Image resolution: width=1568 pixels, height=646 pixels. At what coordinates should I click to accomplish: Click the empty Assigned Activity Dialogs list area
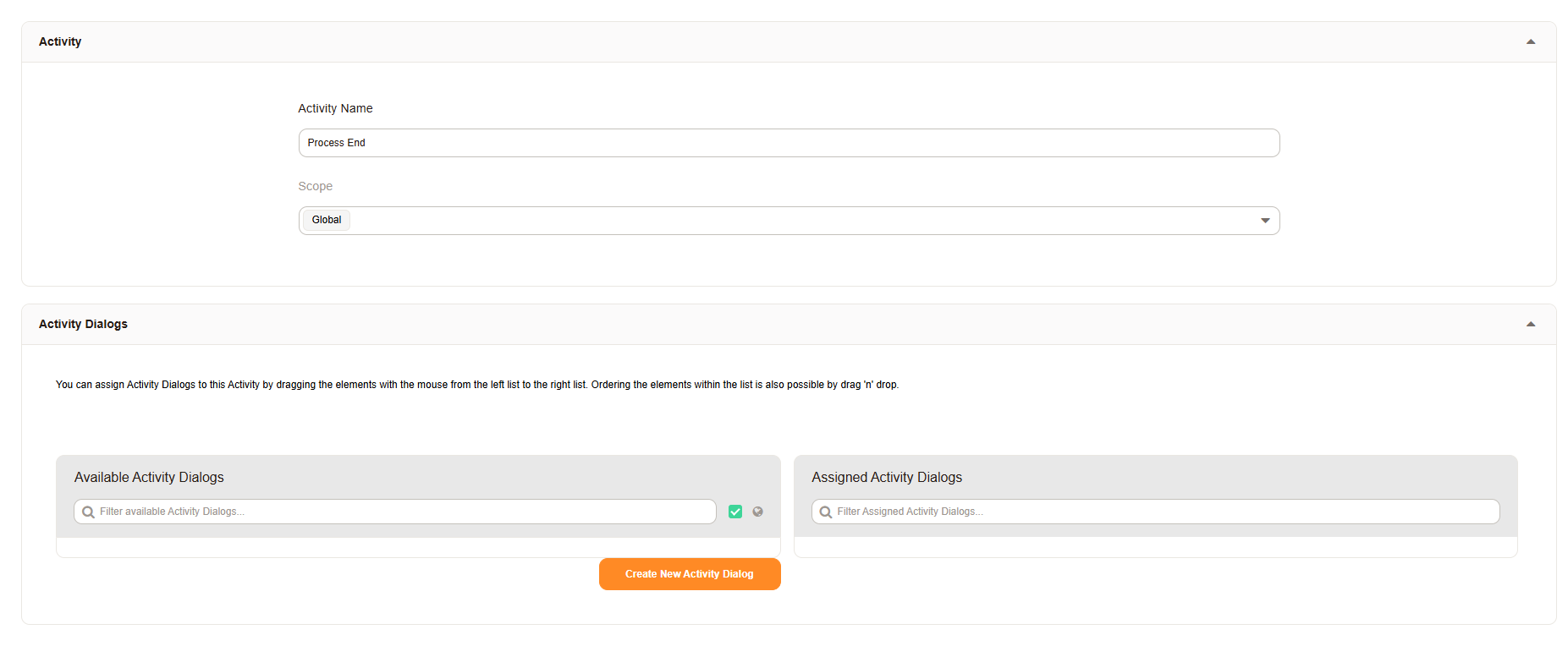click(1155, 547)
